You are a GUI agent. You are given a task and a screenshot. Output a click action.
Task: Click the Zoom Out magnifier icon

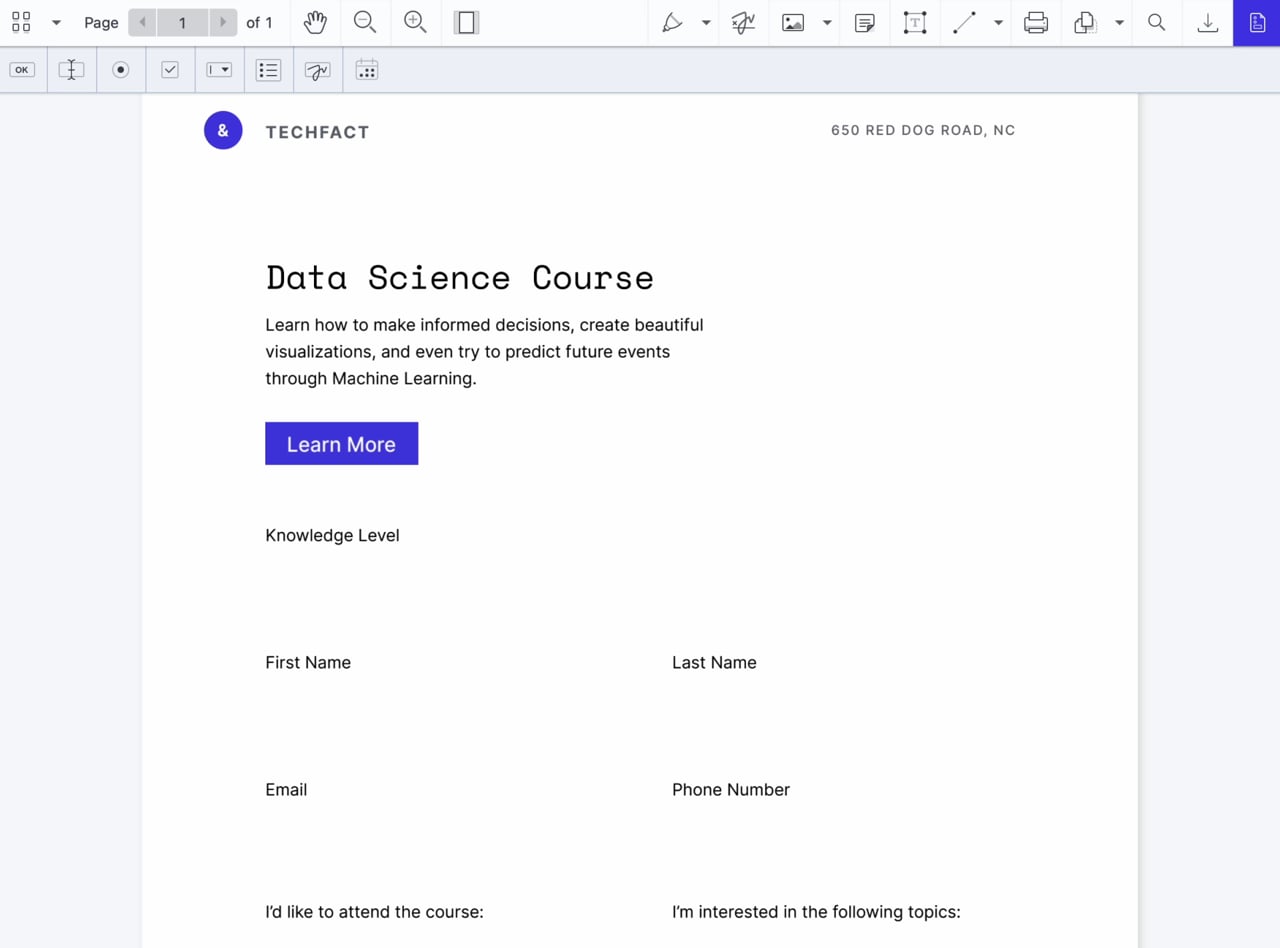365,22
